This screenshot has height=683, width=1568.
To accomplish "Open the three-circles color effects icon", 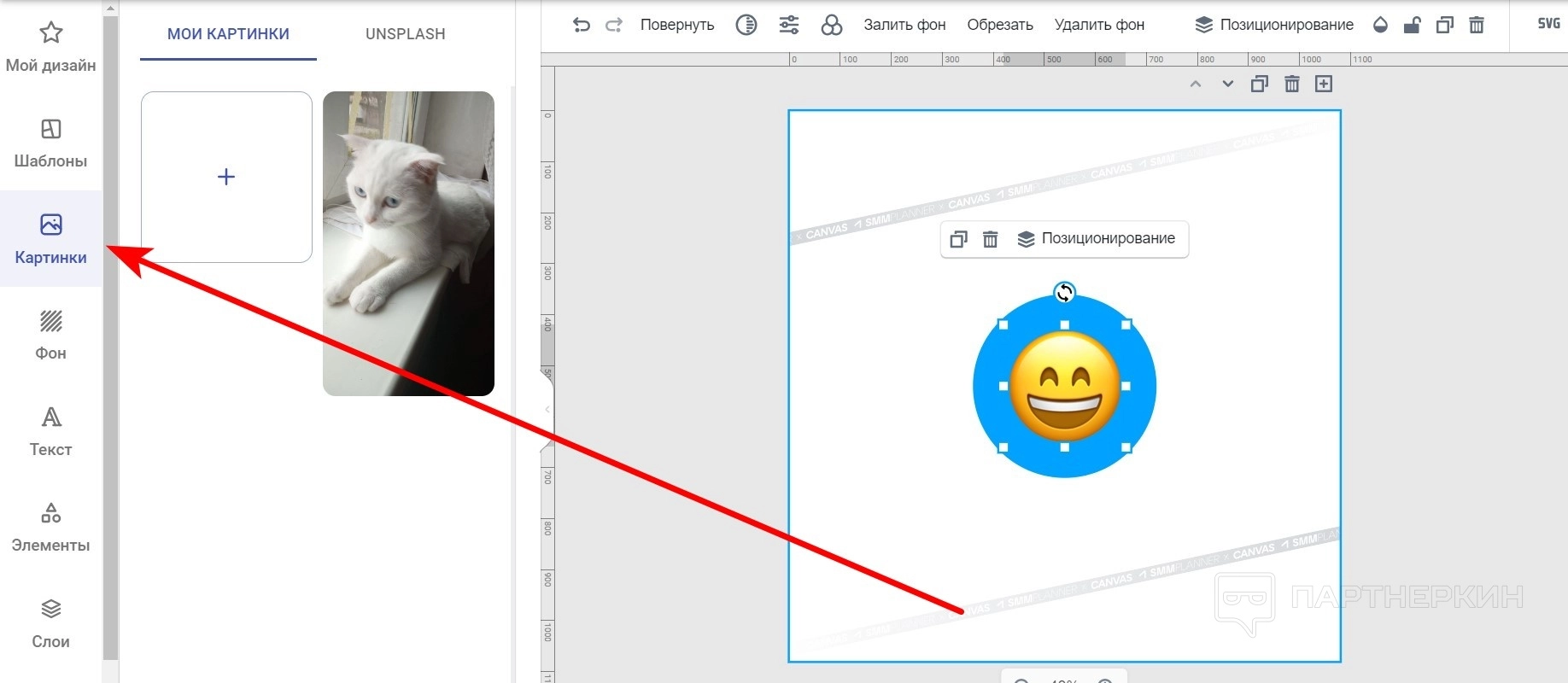I will 831,25.
